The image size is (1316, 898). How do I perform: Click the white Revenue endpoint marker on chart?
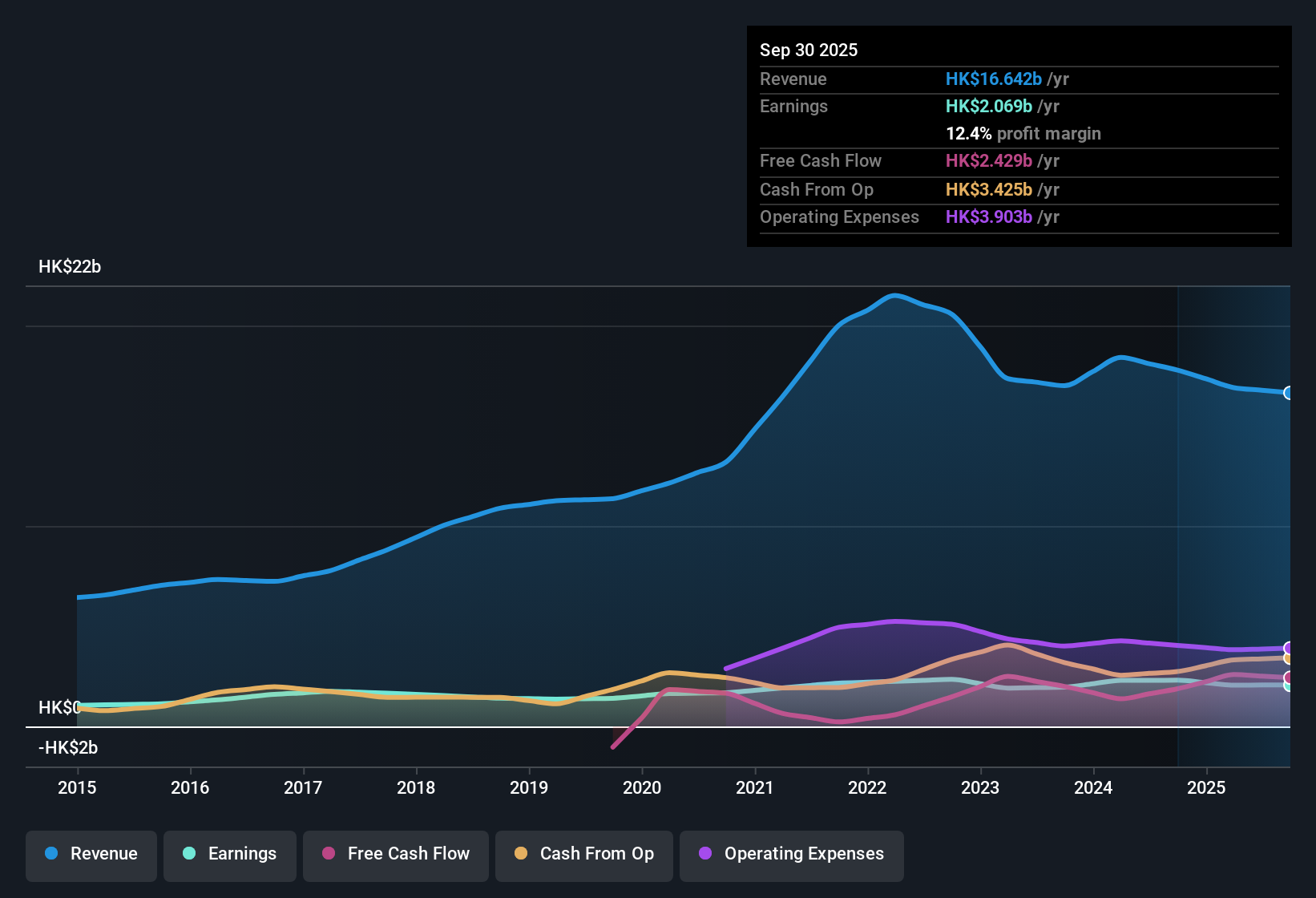(x=1288, y=392)
